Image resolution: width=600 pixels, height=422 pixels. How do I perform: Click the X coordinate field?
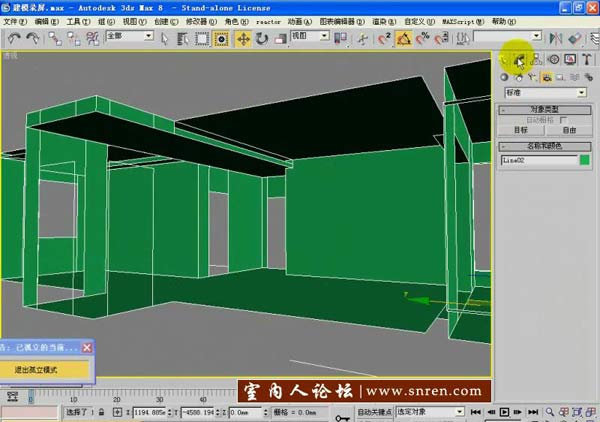pos(150,412)
